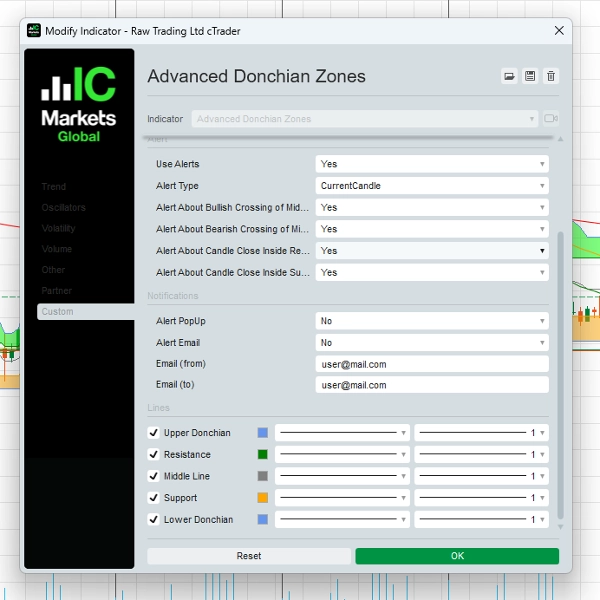Select the Oscillators category in sidebar
This screenshot has height=600, width=600.
63,208
